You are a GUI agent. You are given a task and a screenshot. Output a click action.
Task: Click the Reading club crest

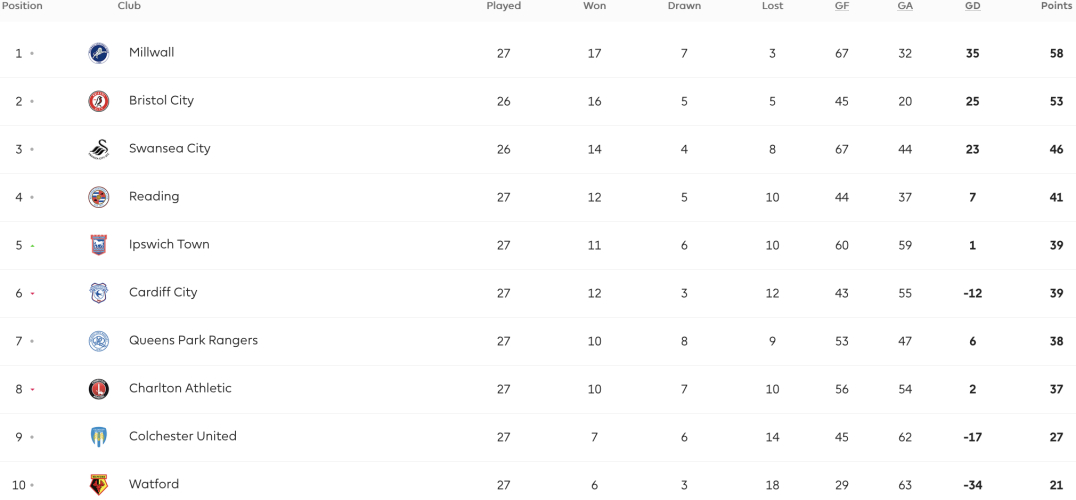[99, 197]
